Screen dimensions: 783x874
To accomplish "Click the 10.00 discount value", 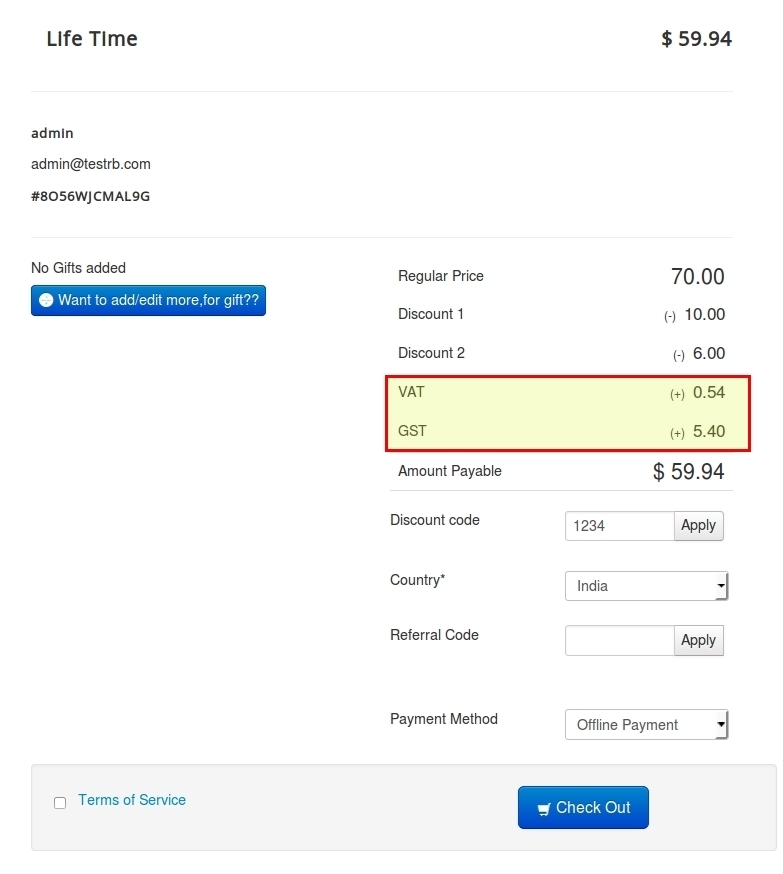I will click(x=704, y=314).
